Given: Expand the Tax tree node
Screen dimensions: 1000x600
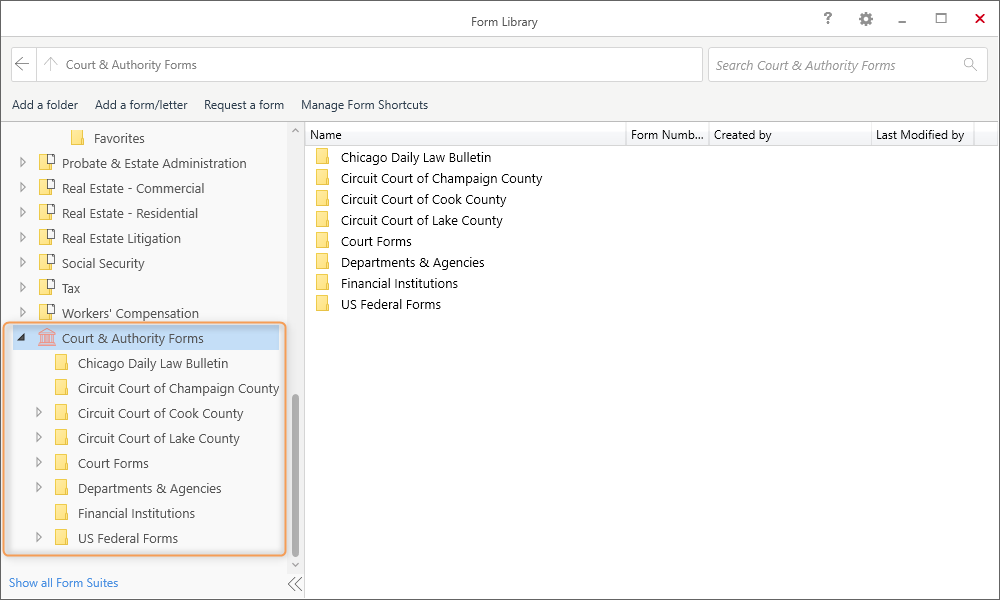Looking at the screenshot, I should pos(23,288).
